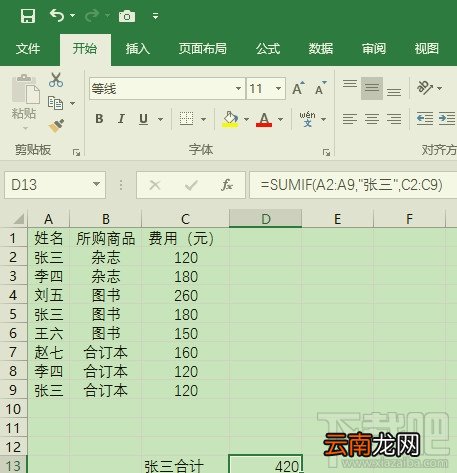Select column C header
The width and height of the screenshot is (457, 473).
[x=185, y=219]
